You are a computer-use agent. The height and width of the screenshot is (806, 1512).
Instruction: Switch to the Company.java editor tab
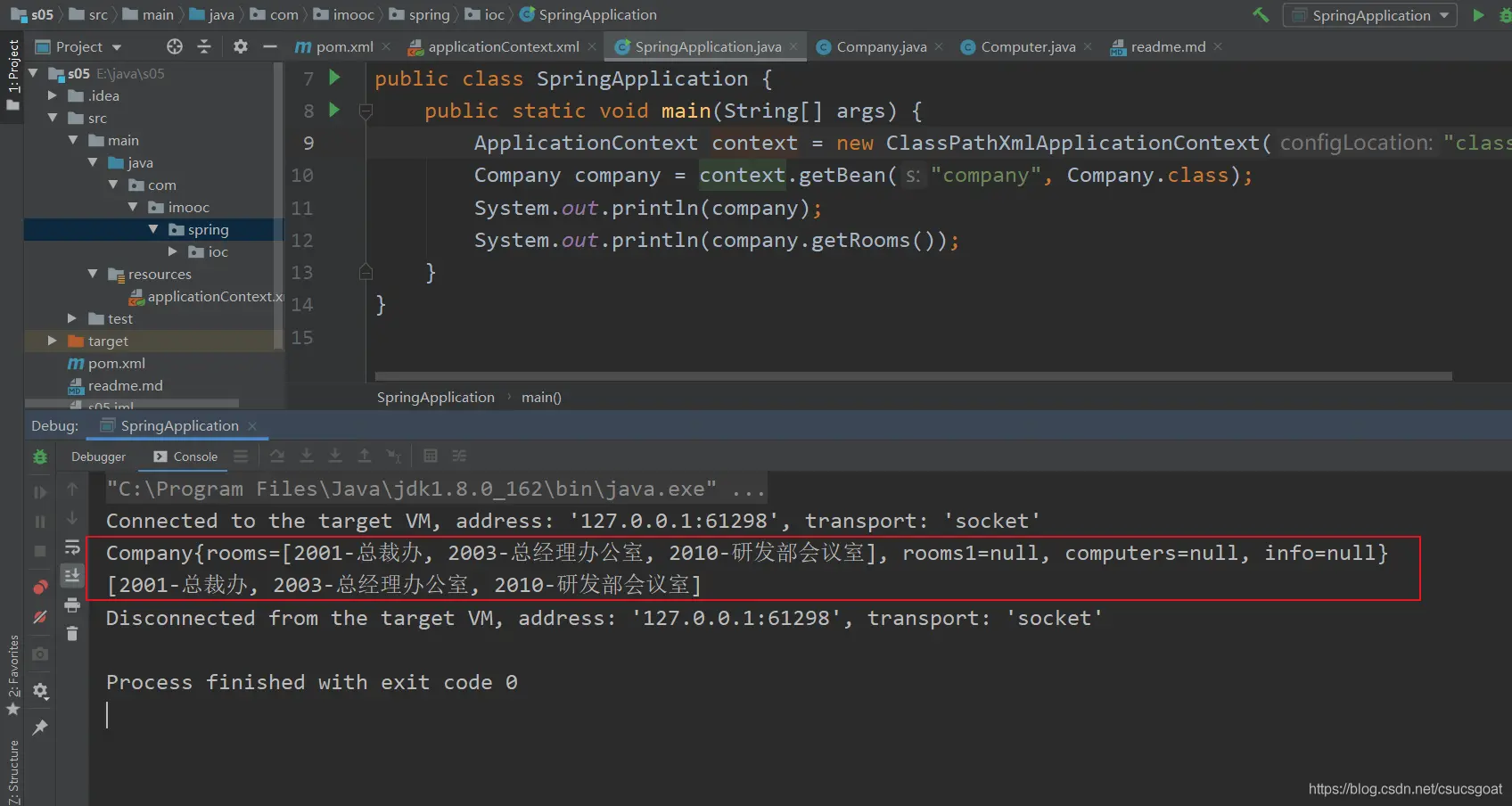[880, 46]
